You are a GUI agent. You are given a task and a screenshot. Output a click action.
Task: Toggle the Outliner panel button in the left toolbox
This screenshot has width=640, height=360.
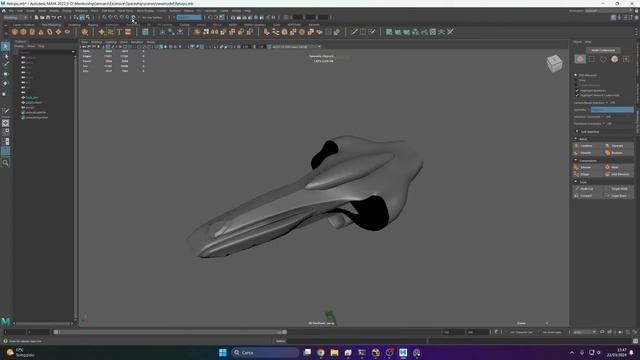coord(5,151)
